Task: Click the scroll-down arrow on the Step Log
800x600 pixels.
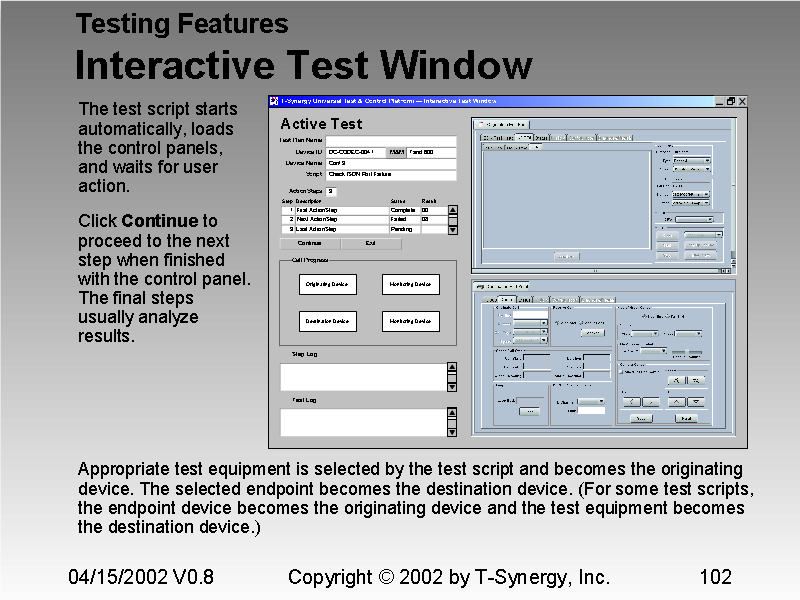Action: (x=452, y=388)
